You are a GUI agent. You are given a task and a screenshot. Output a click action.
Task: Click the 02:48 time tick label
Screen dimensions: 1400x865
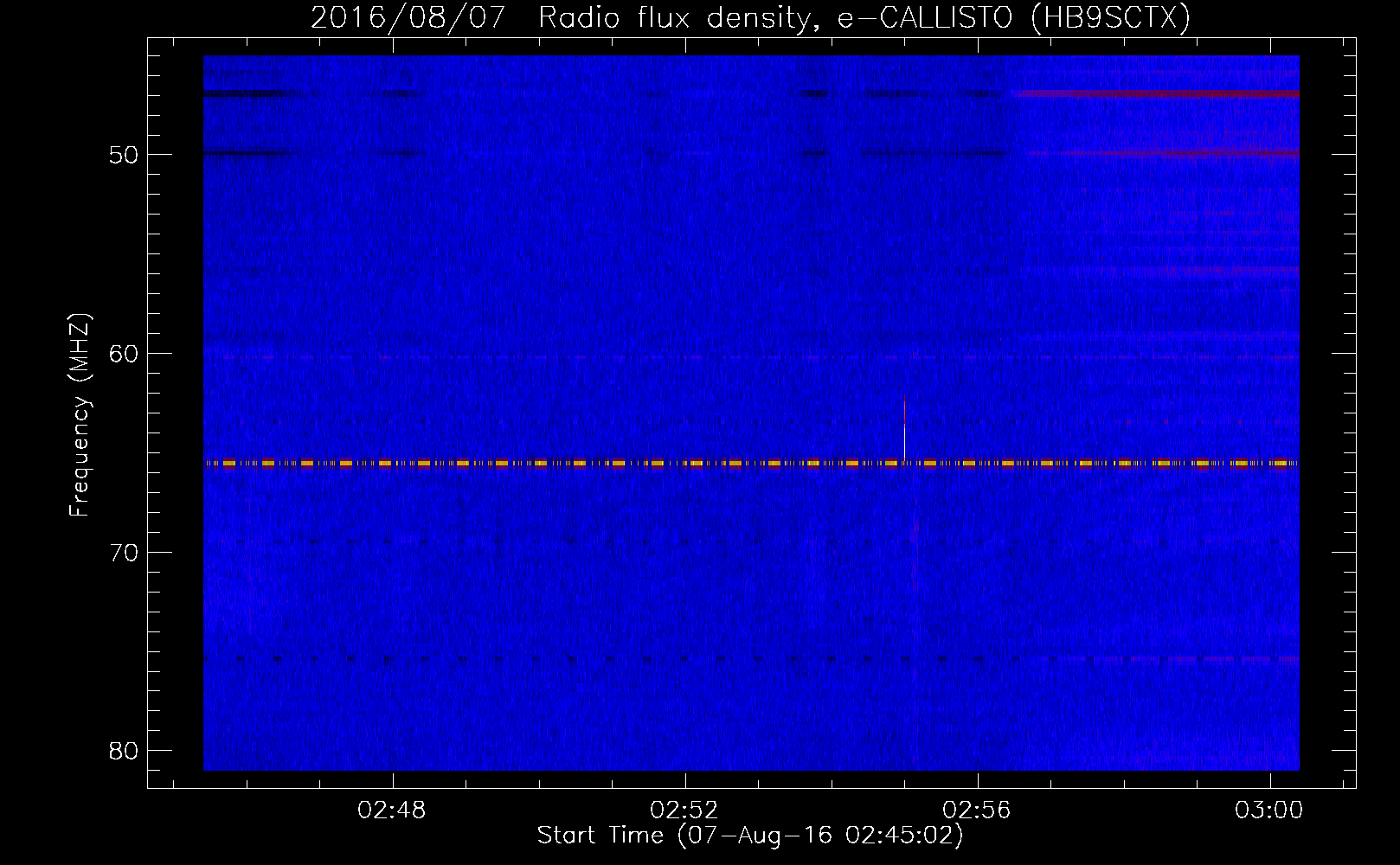tap(393, 811)
